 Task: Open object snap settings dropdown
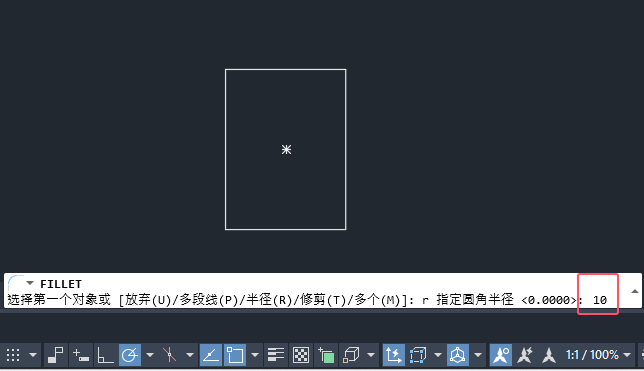[x=255, y=355]
